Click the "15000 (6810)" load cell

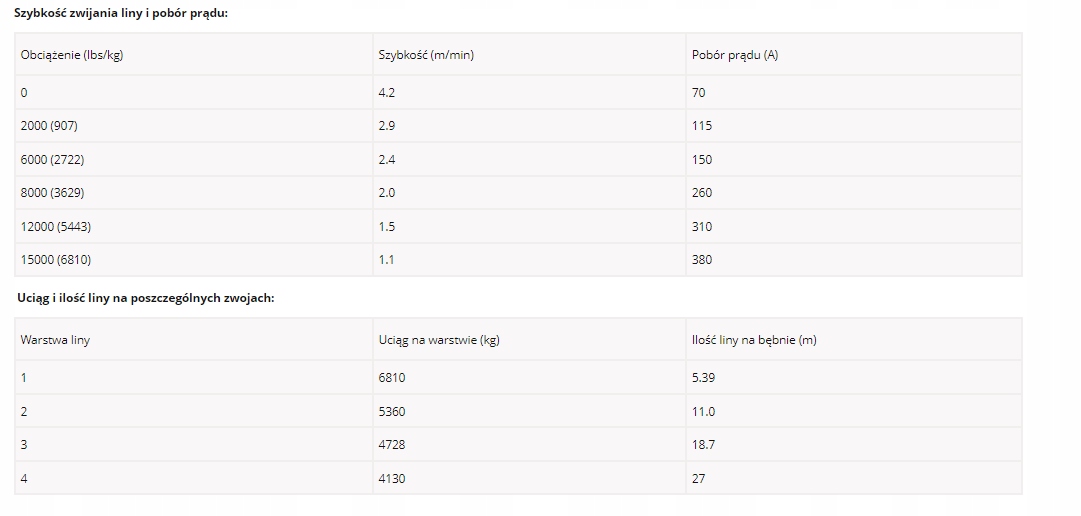(x=56, y=260)
